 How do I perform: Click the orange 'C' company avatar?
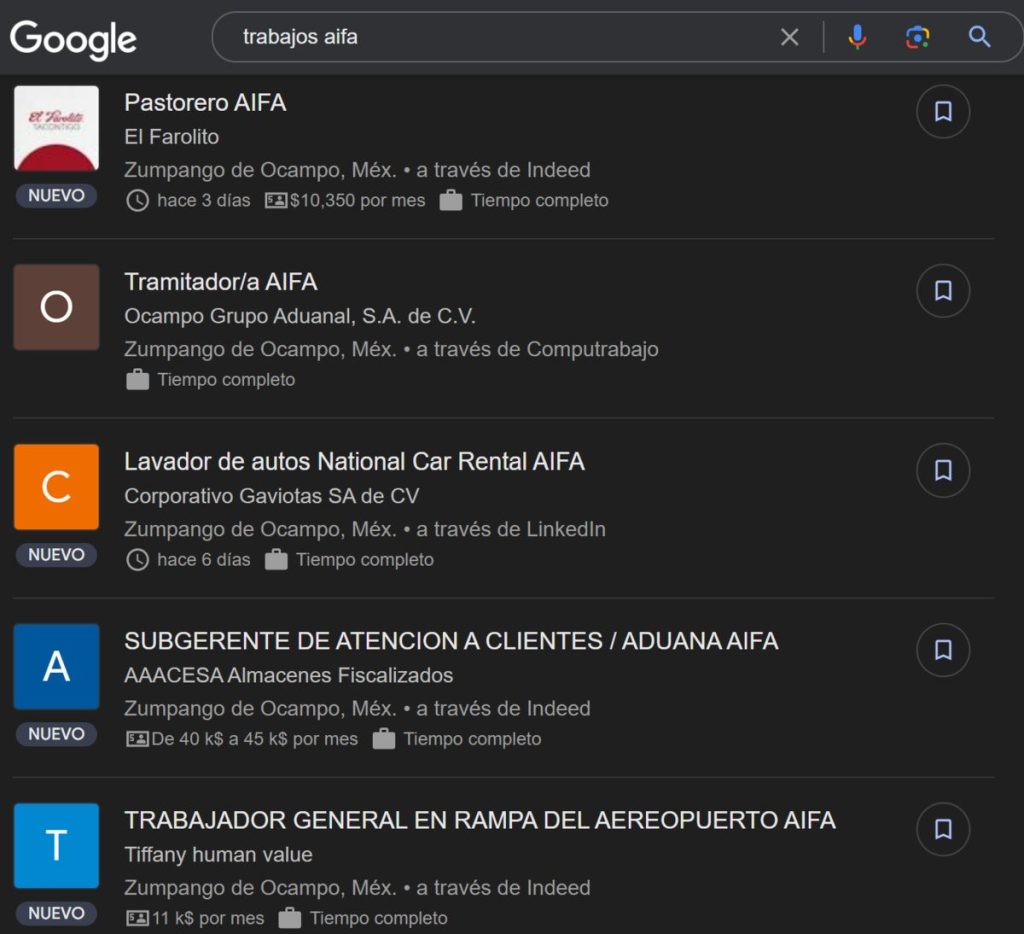56,487
